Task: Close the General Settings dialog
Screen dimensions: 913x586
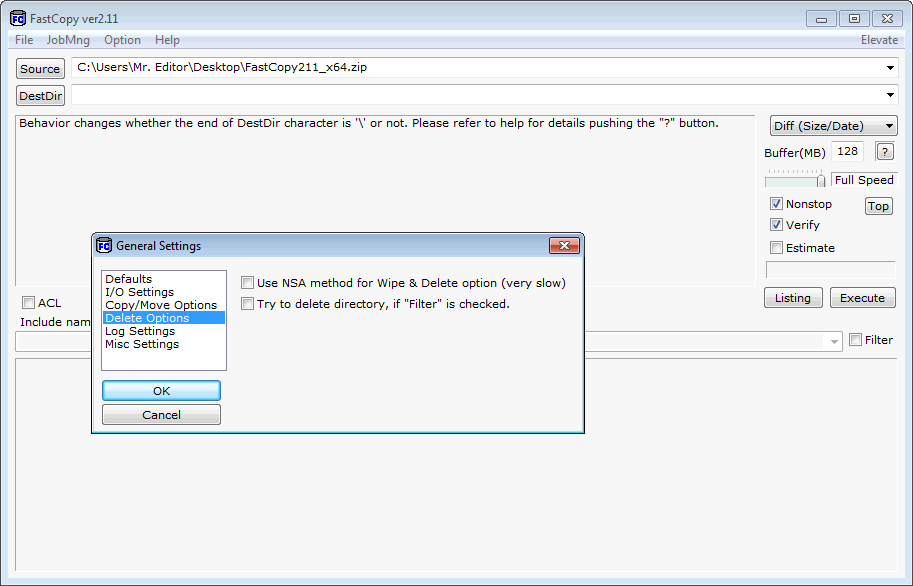Action: click(x=564, y=246)
